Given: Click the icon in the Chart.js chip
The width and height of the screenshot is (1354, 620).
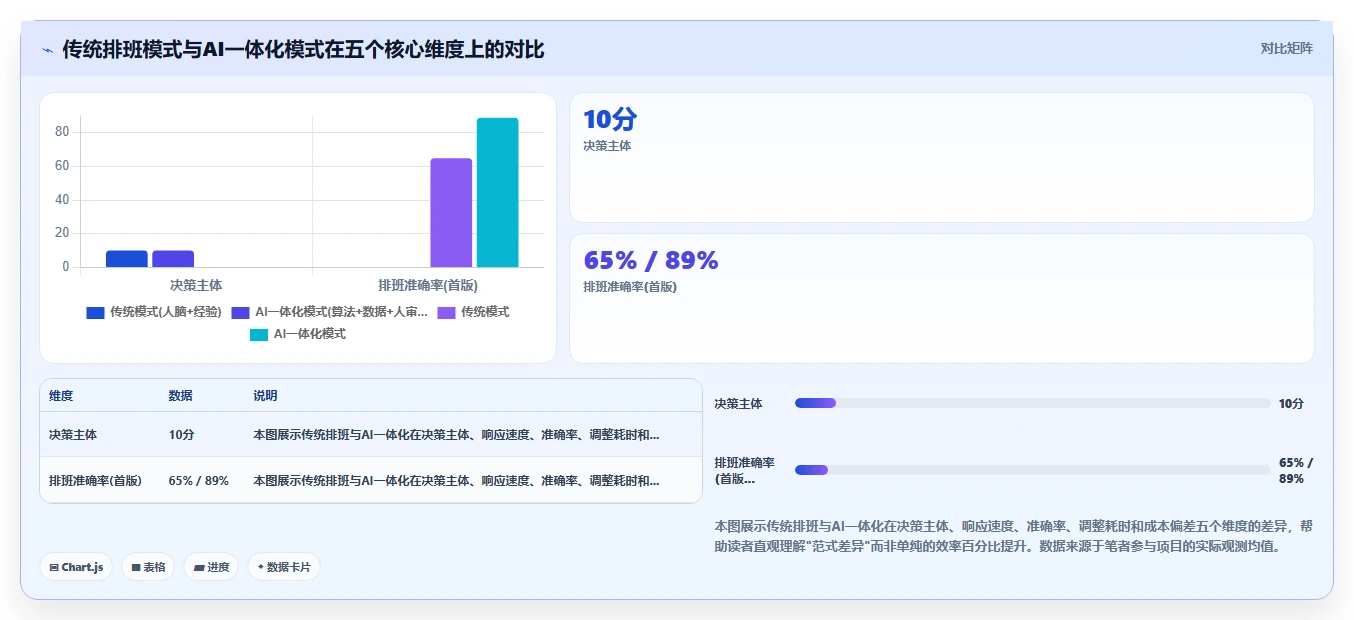Looking at the screenshot, I should (x=54, y=567).
